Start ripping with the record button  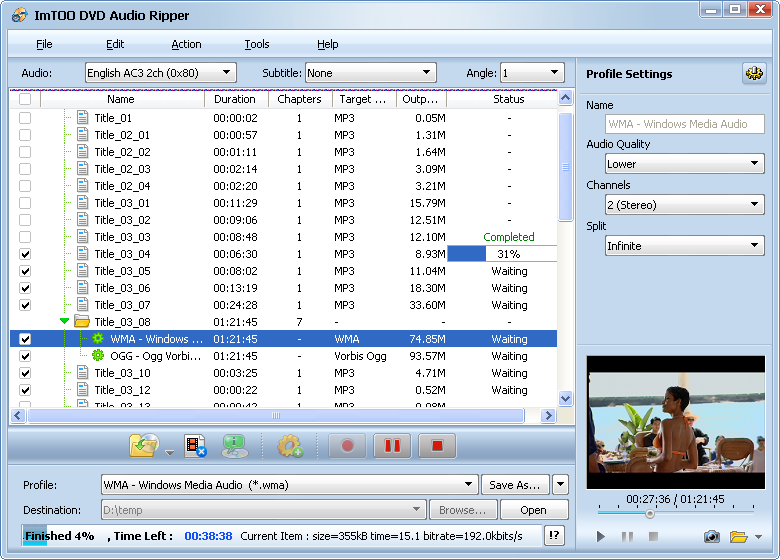pos(347,446)
